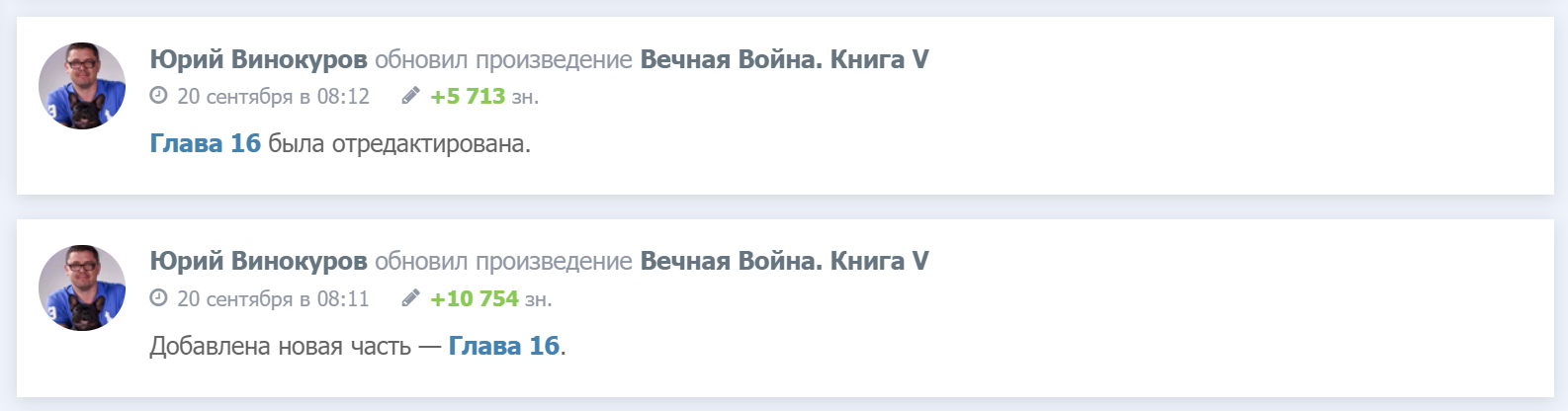Click 'обновил произведение' in the 08:11 post
The image size is (1568, 411).
(503, 261)
